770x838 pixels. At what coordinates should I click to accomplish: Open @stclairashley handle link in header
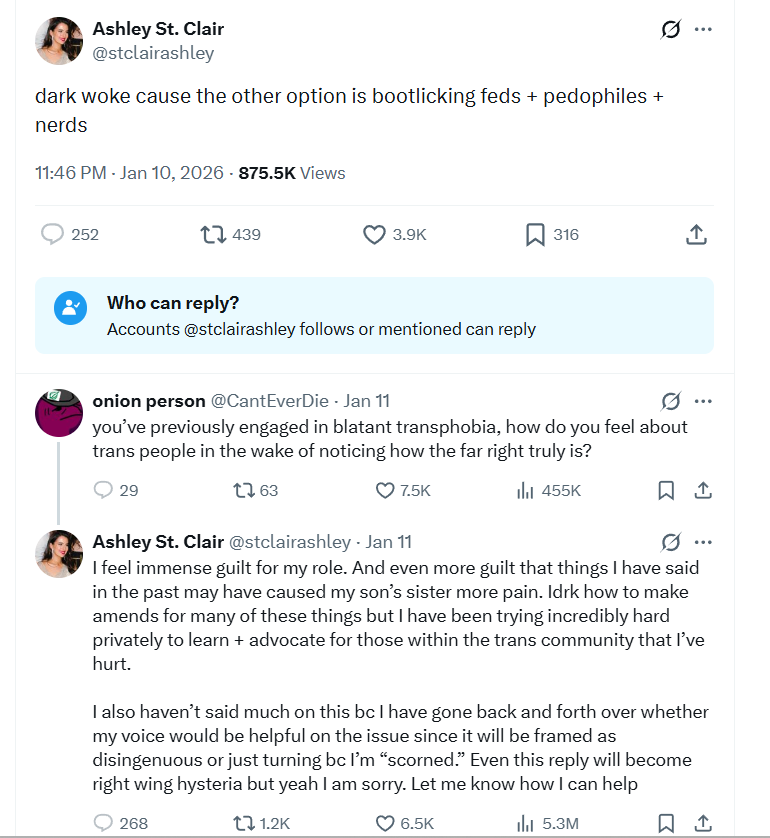click(153, 53)
